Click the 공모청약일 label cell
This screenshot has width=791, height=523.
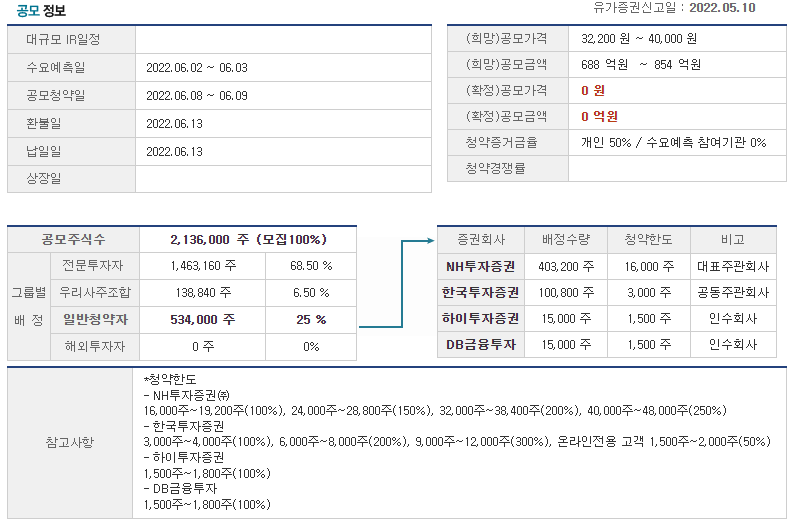point(72,96)
